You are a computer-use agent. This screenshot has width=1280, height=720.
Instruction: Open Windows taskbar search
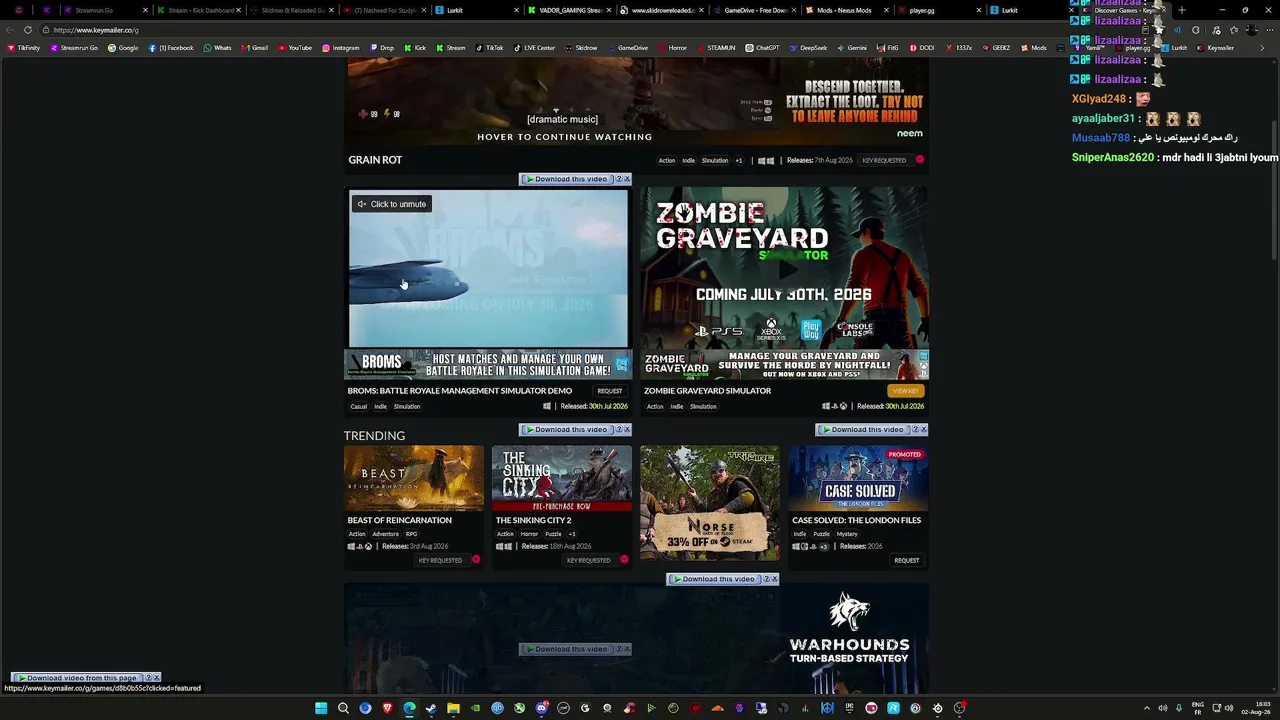[343, 708]
